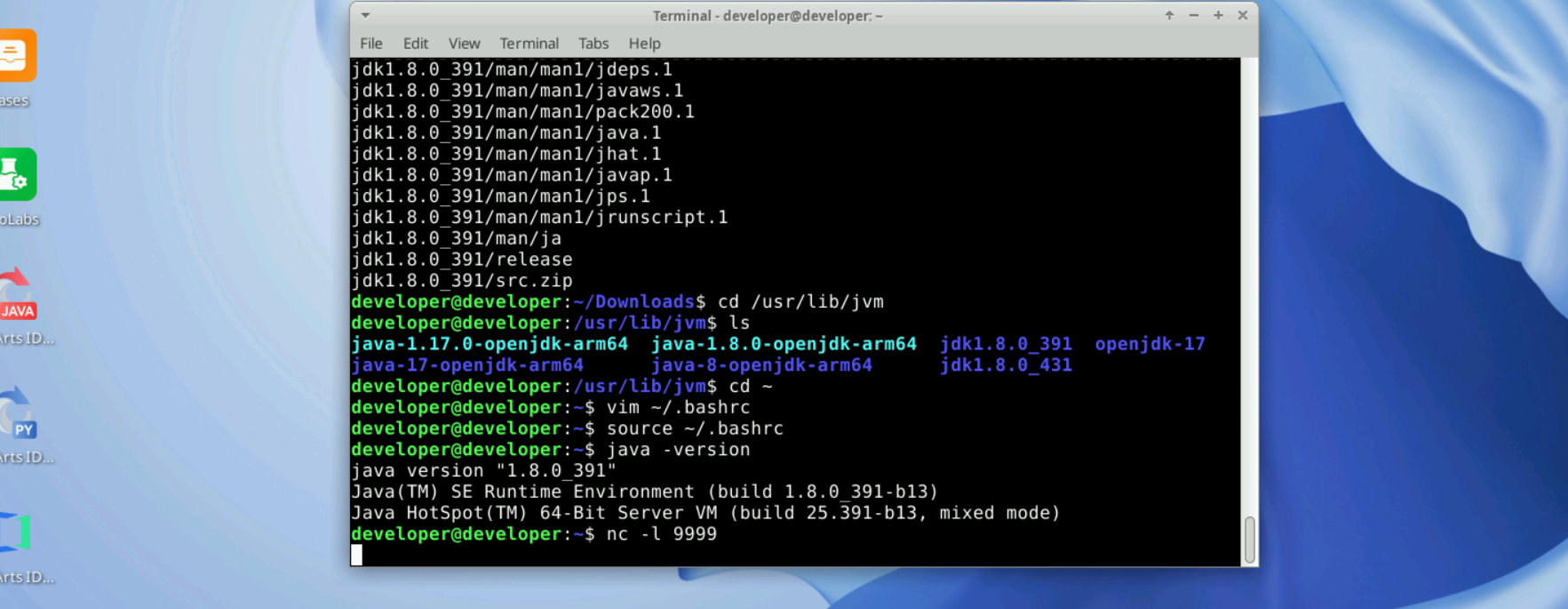Viewport: 1568px width, 609px height.
Task: Open the Tabs menu
Action: click(593, 44)
